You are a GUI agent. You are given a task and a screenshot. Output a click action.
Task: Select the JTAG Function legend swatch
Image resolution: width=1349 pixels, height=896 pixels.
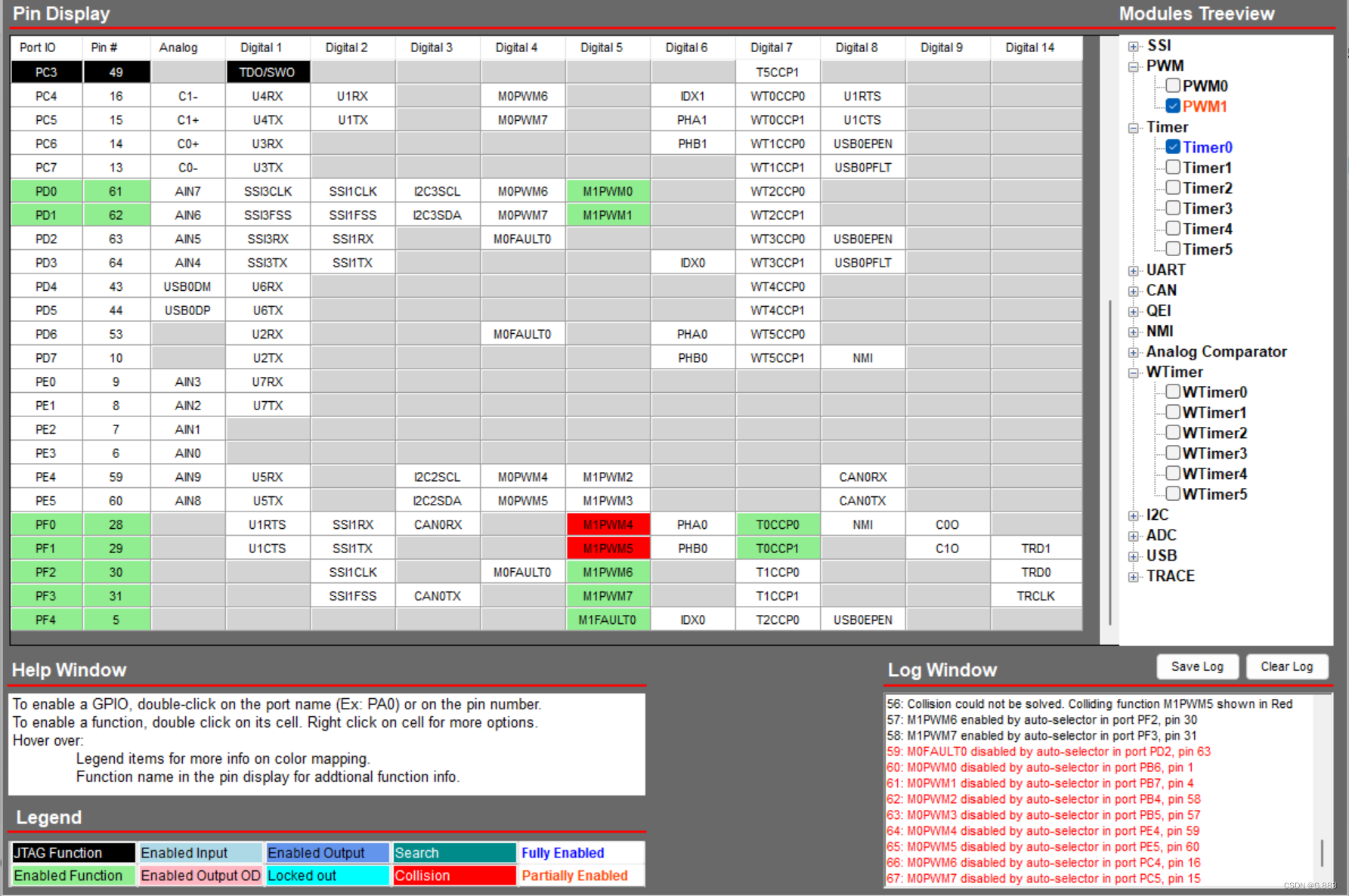pyautogui.click(x=73, y=853)
